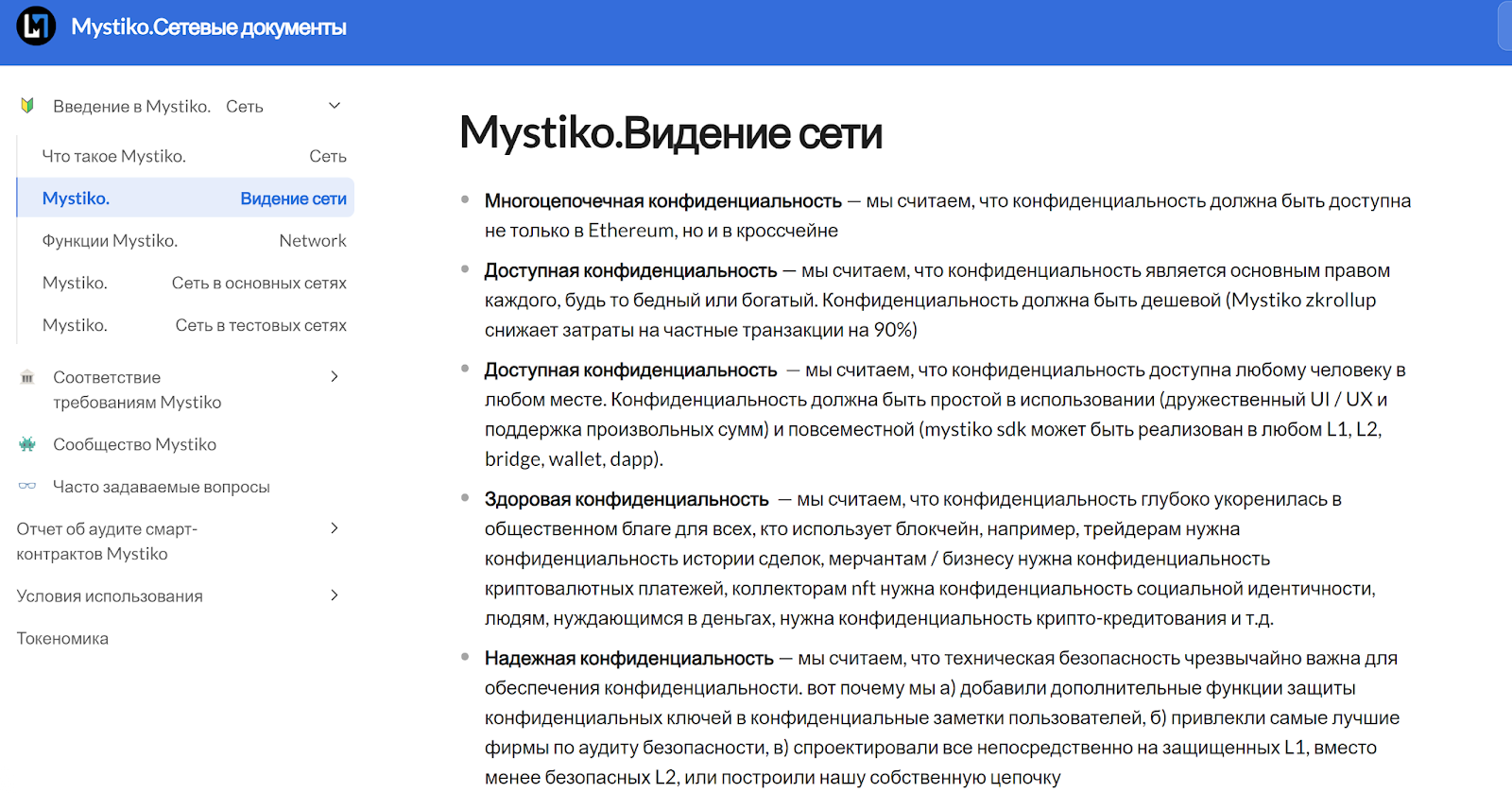Click the Mystiko logo icon in the header
This screenshot has height=793, width=1512.
coord(36,26)
